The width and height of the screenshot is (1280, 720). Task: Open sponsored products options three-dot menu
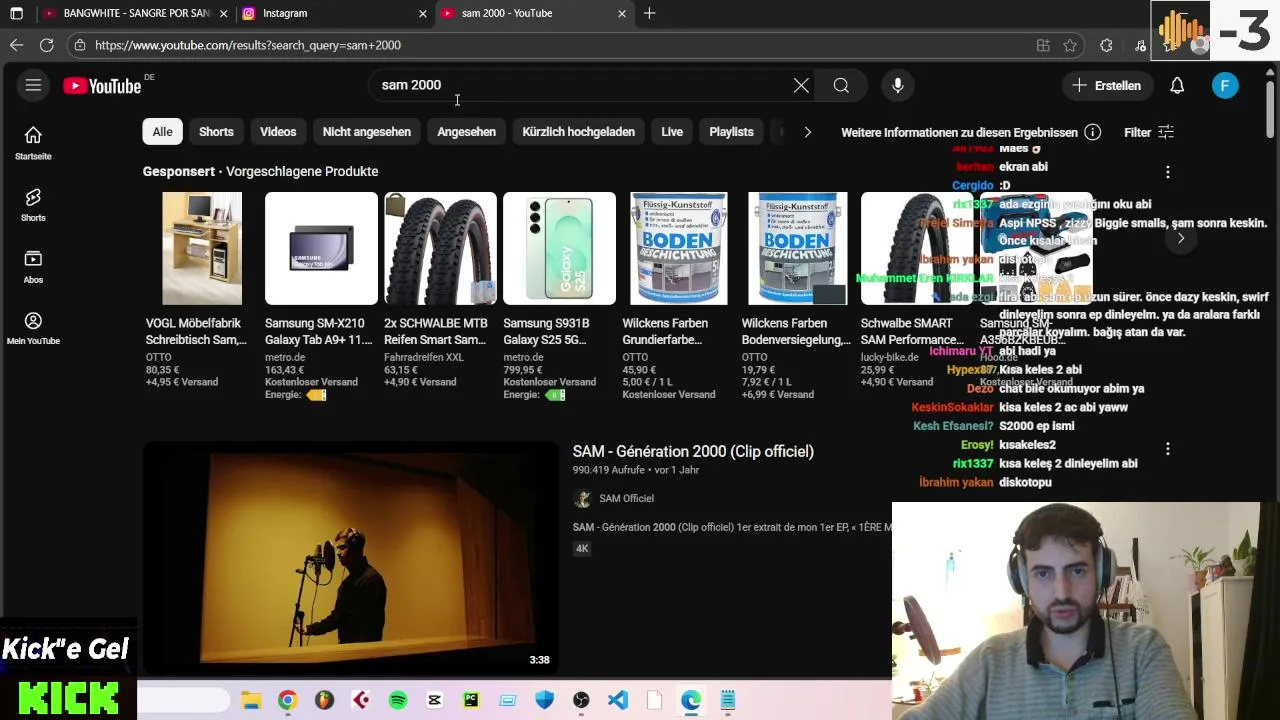click(1167, 172)
